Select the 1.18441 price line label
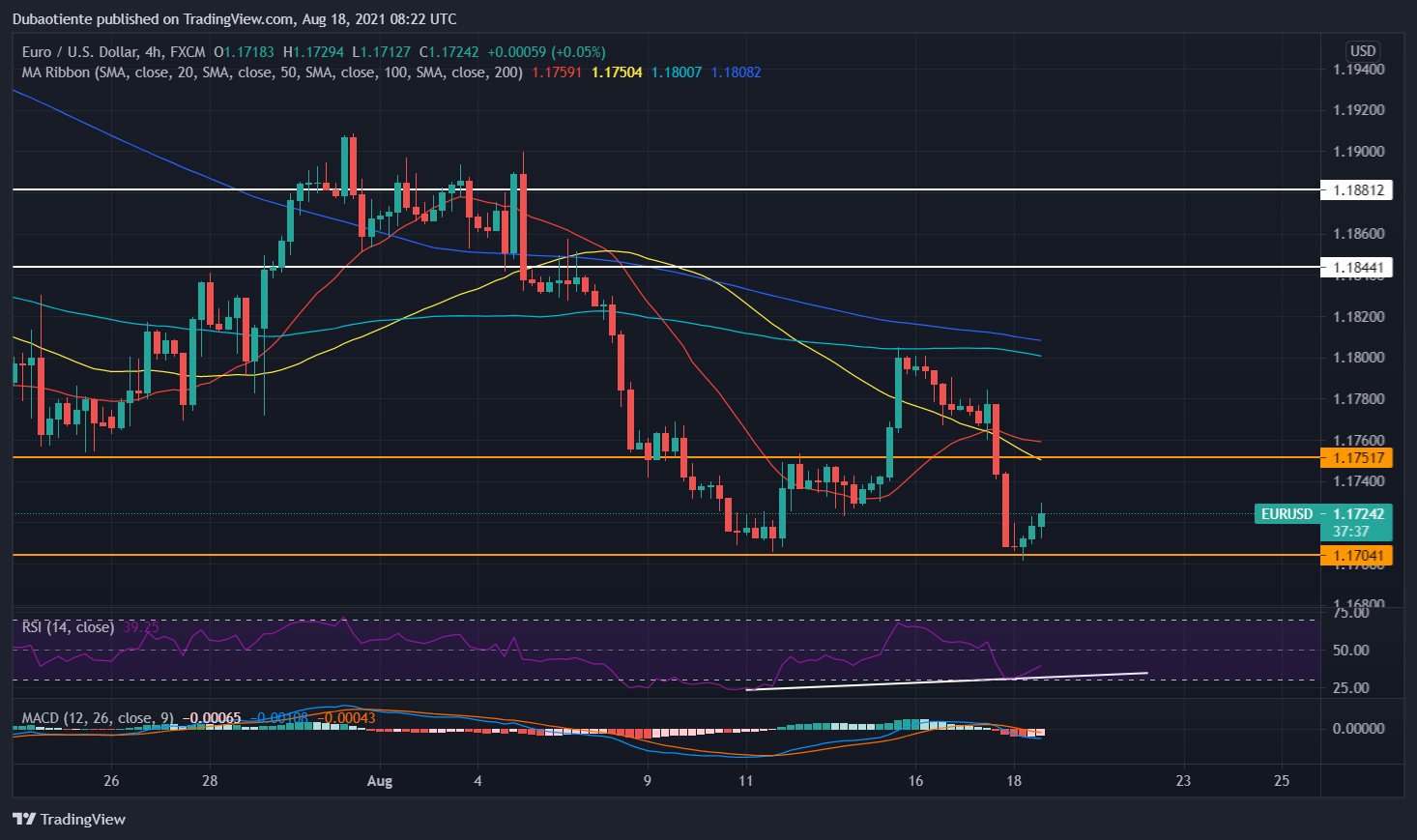 [x=1357, y=267]
